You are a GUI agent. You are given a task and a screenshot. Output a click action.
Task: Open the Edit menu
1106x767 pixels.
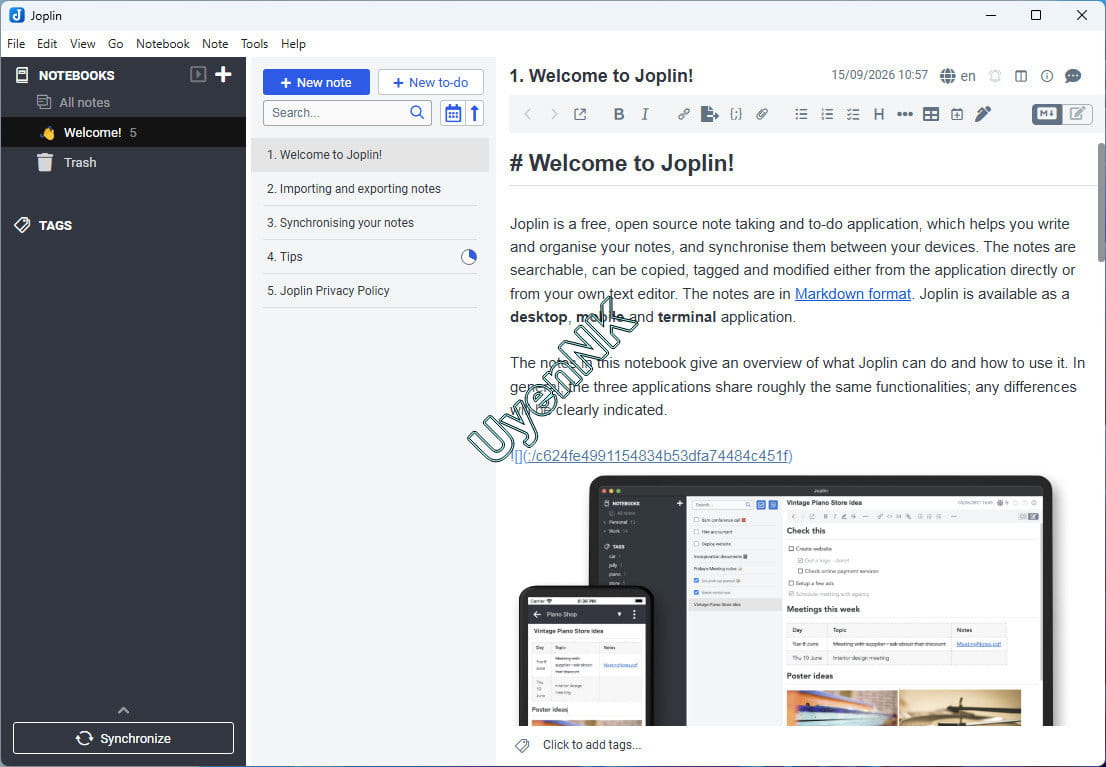click(x=47, y=44)
